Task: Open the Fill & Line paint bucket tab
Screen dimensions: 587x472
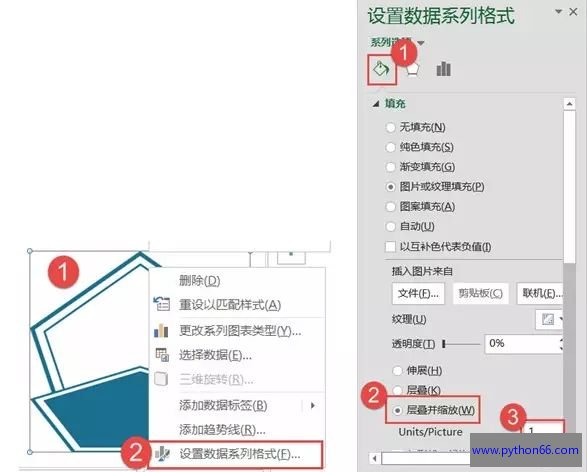Action: [x=381, y=69]
